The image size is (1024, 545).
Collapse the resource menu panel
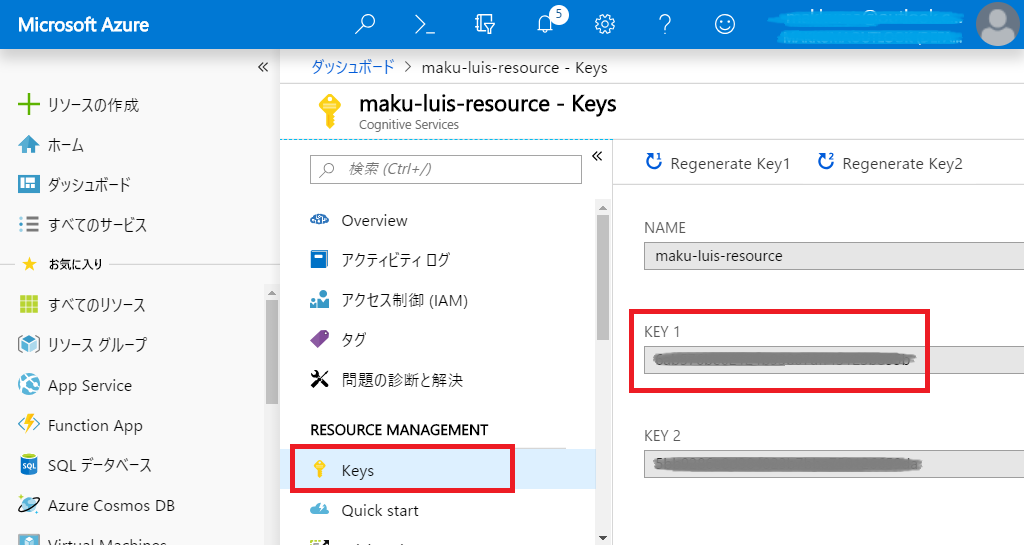click(597, 156)
